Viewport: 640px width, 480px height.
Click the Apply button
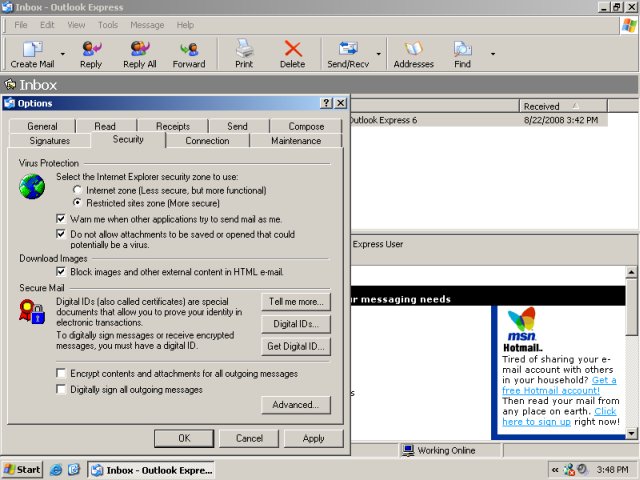[313, 438]
